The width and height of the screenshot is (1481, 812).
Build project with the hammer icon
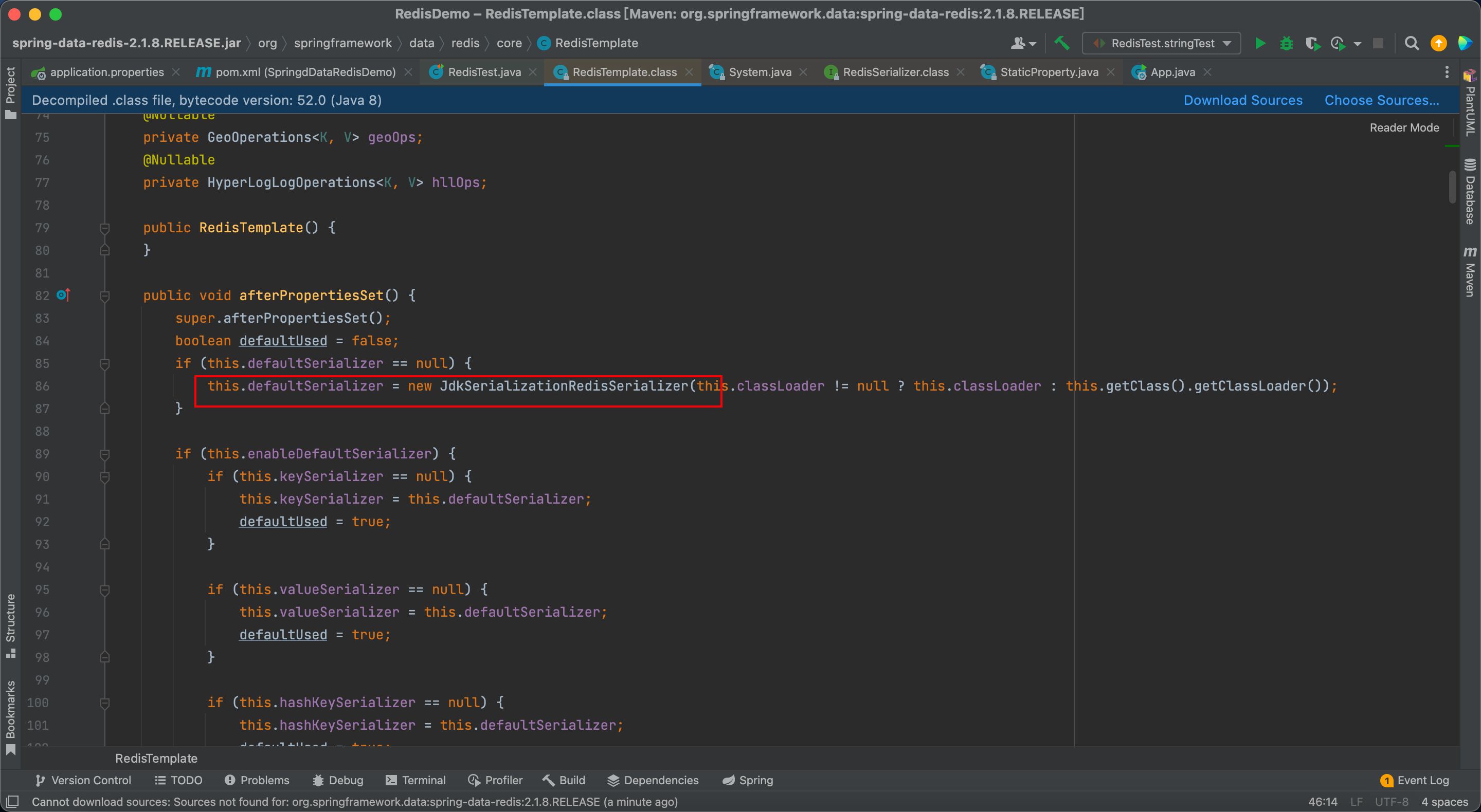coord(1061,44)
